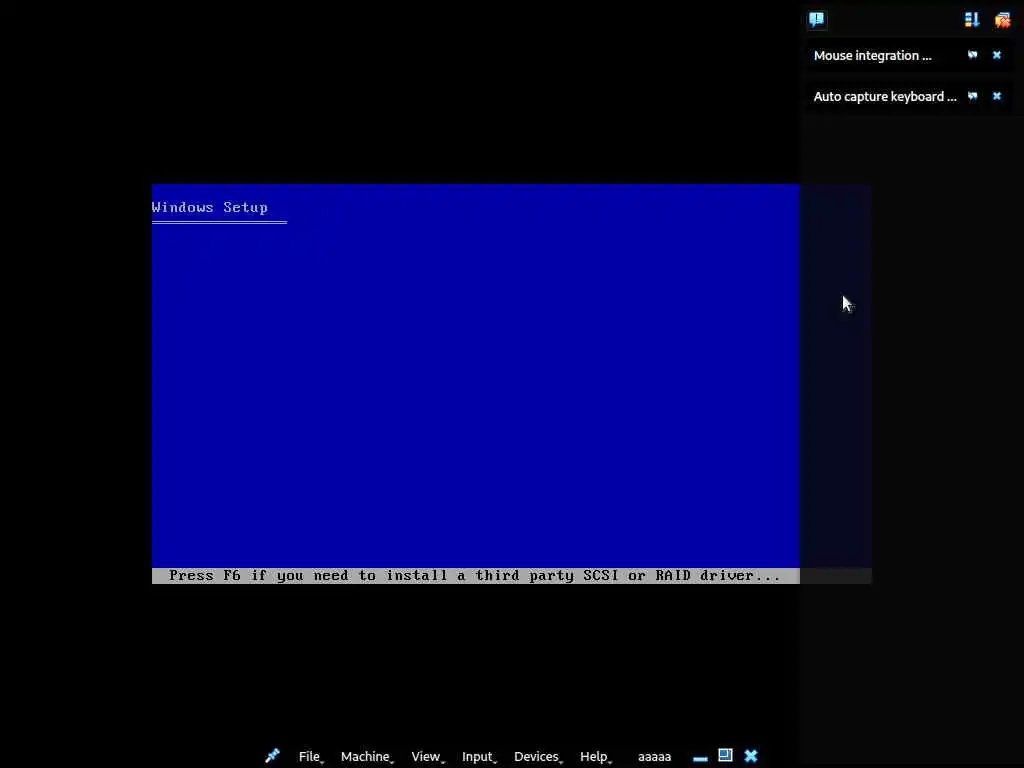Select the Auto capture keyboard notification text
Screen dimensions: 1024x768
[885, 97]
